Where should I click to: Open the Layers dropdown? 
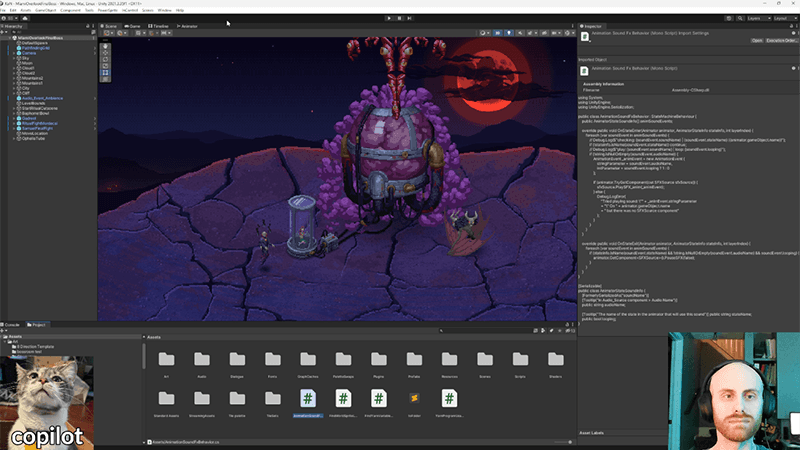(x=759, y=18)
